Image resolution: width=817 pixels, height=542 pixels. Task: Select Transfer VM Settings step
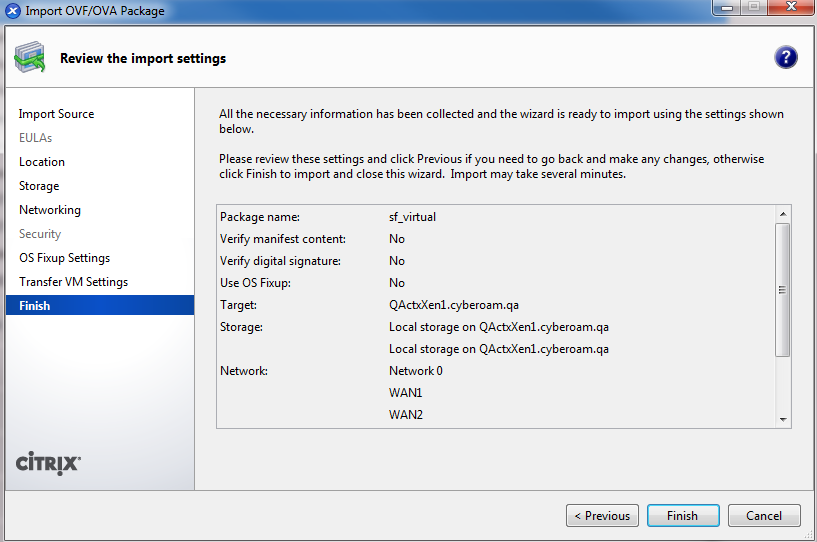(x=73, y=282)
